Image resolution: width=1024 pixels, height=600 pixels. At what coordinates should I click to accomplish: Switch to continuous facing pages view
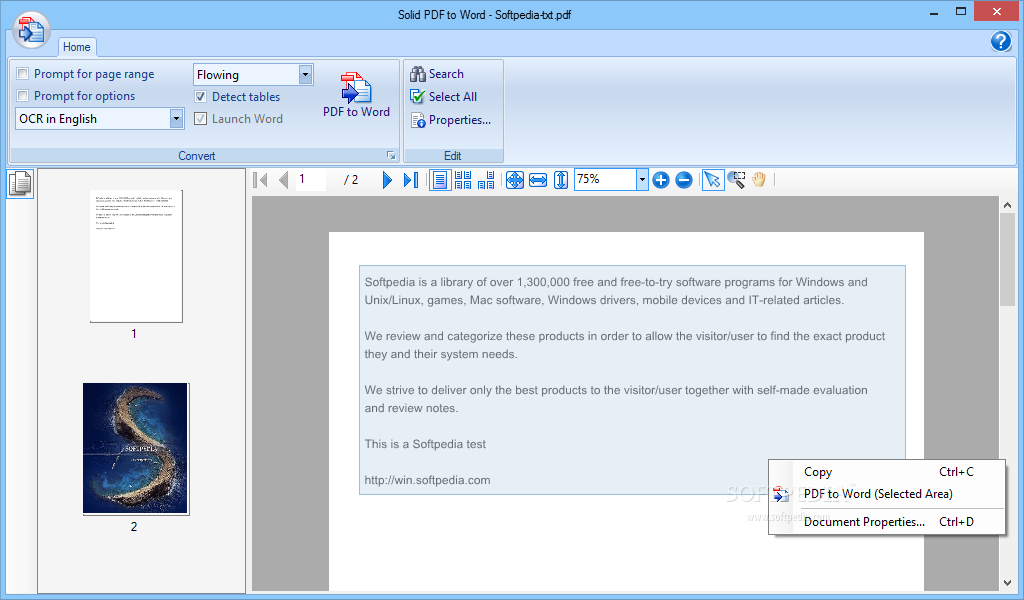463,180
